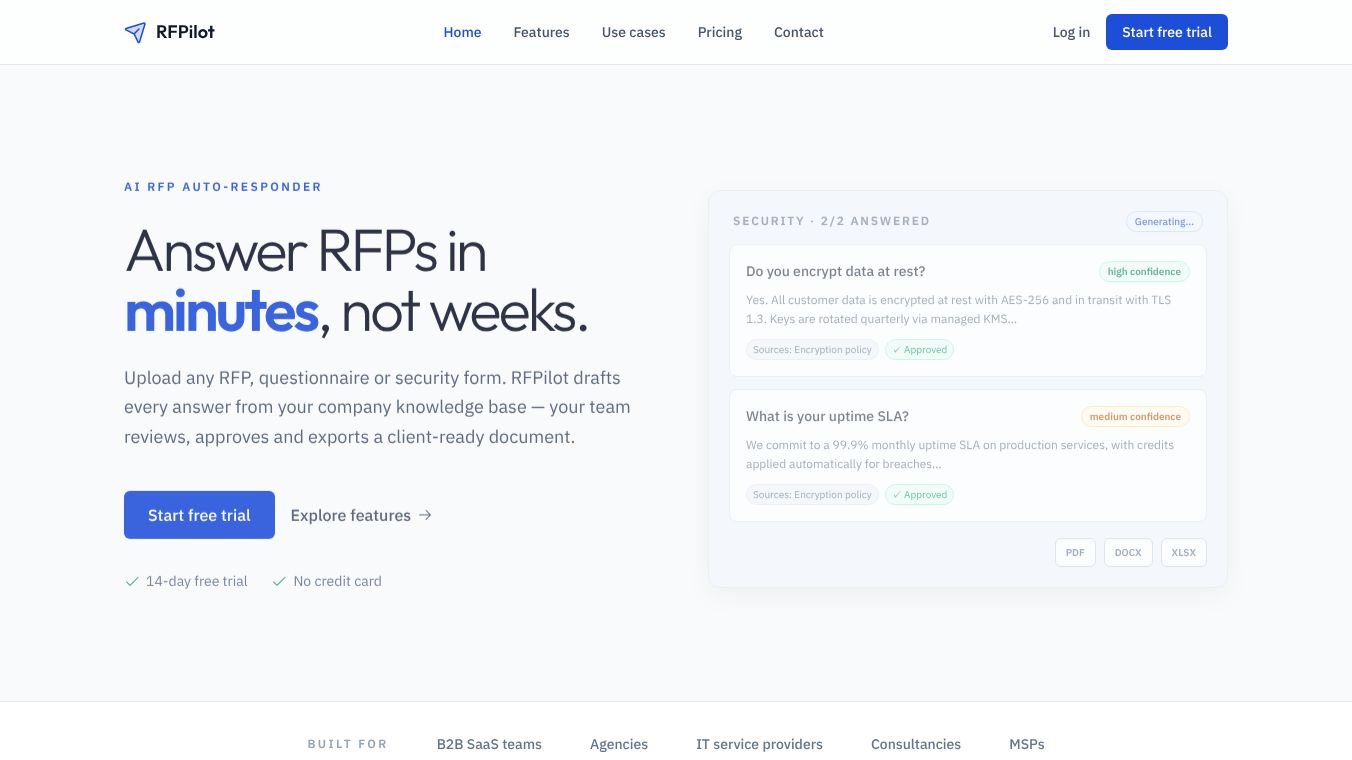The height and width of the screenshot is (760, 1352).
Task: Click the arrow icon beside Explore features
Action: point(425,515)
